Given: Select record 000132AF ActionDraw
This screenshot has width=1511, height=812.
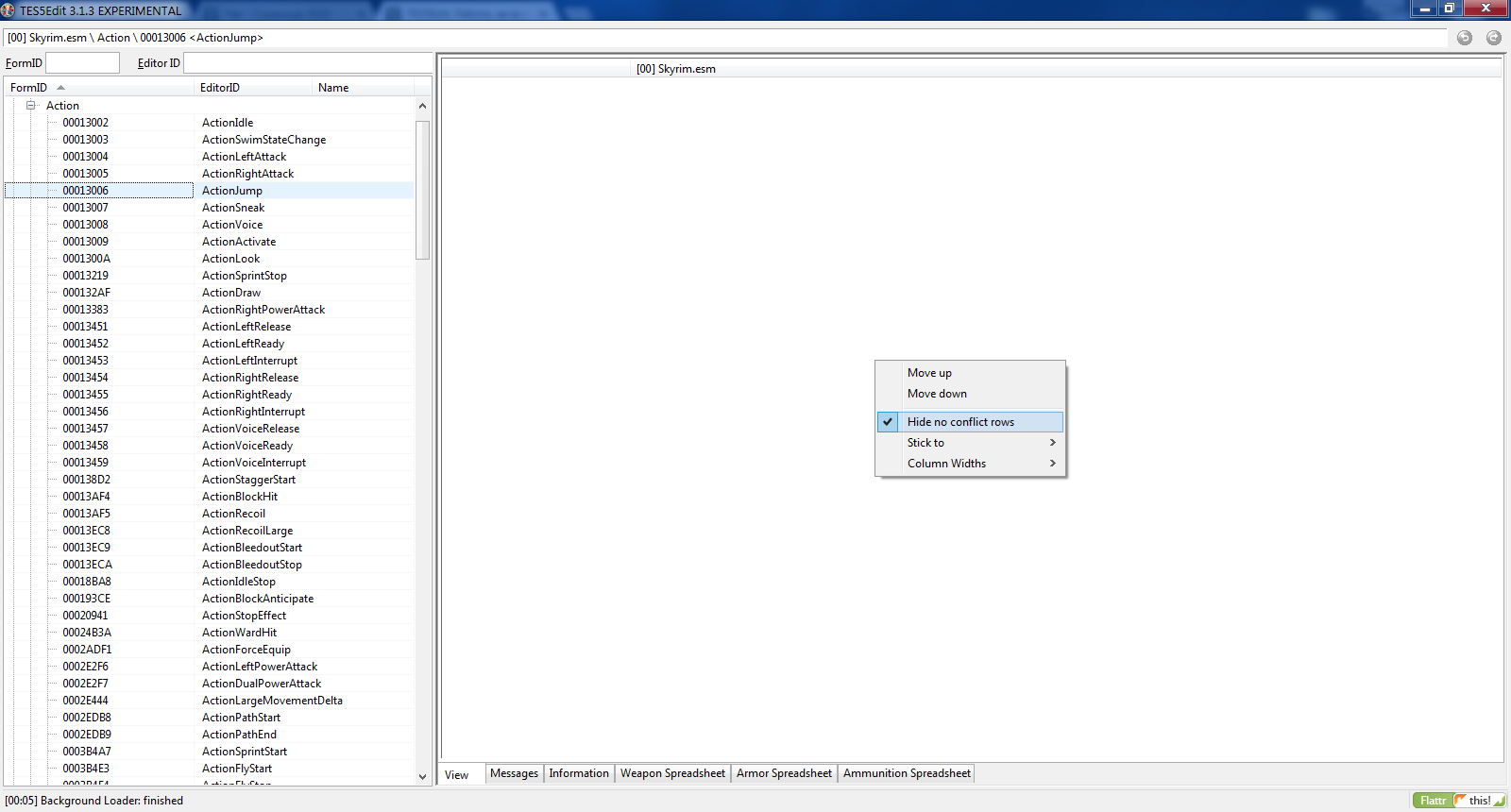Looking at the screenshot, I should 209,293.
